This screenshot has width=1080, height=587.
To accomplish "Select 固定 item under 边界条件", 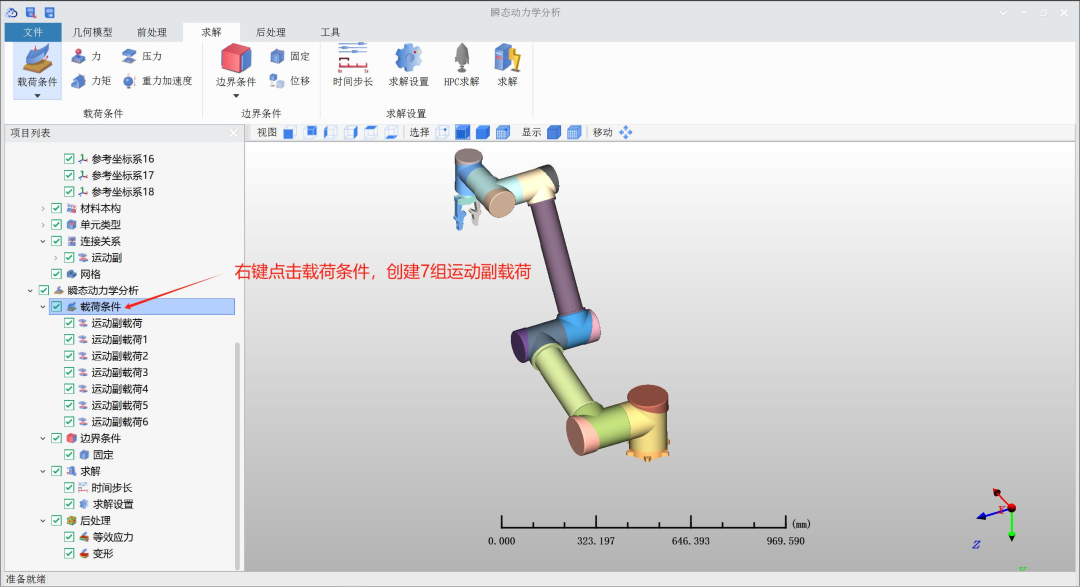I will [x=103, y=455].
